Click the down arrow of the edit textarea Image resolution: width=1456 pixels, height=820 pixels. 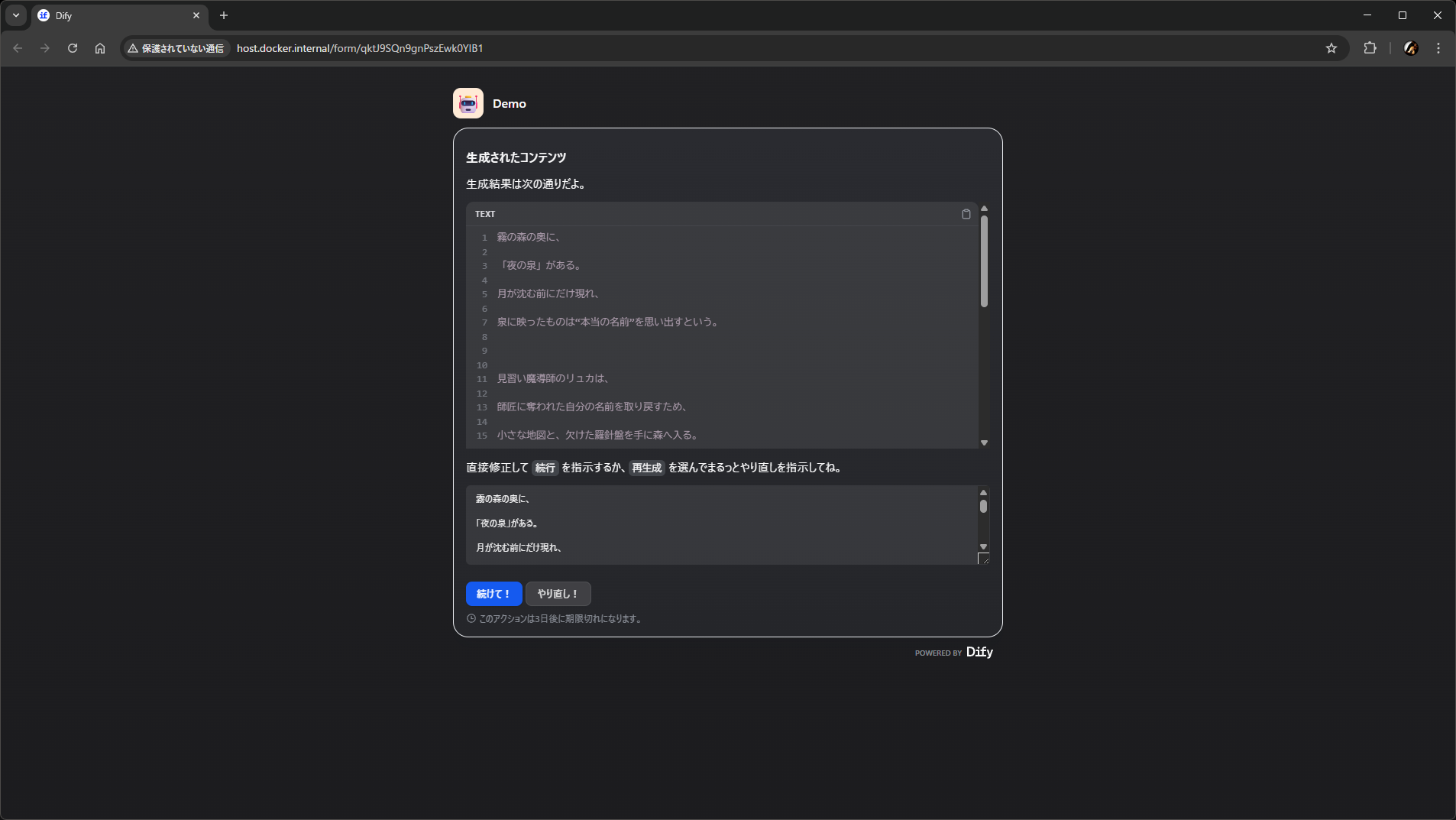(x=983, y=546)
